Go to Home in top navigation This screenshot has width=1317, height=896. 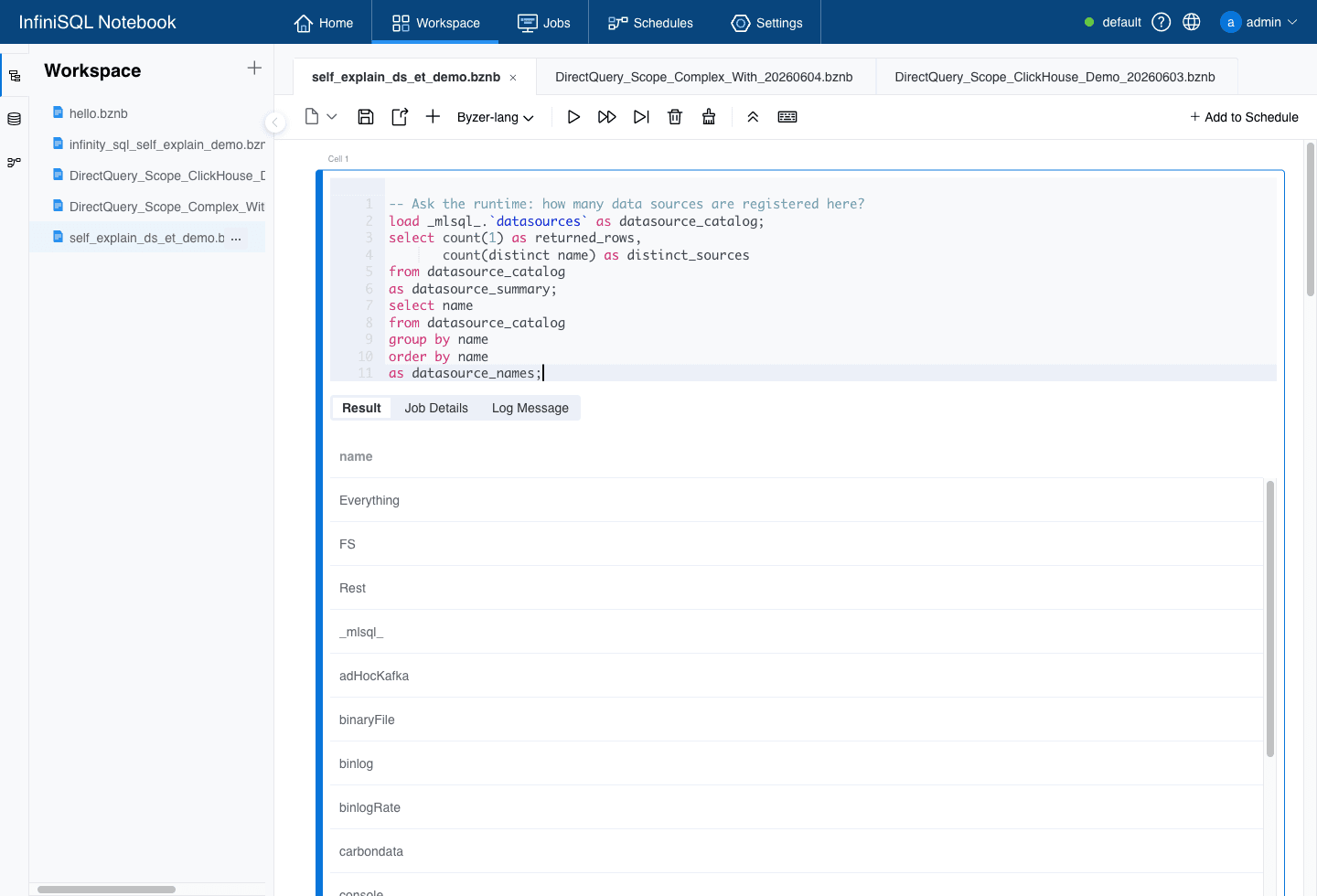[324, 23]
